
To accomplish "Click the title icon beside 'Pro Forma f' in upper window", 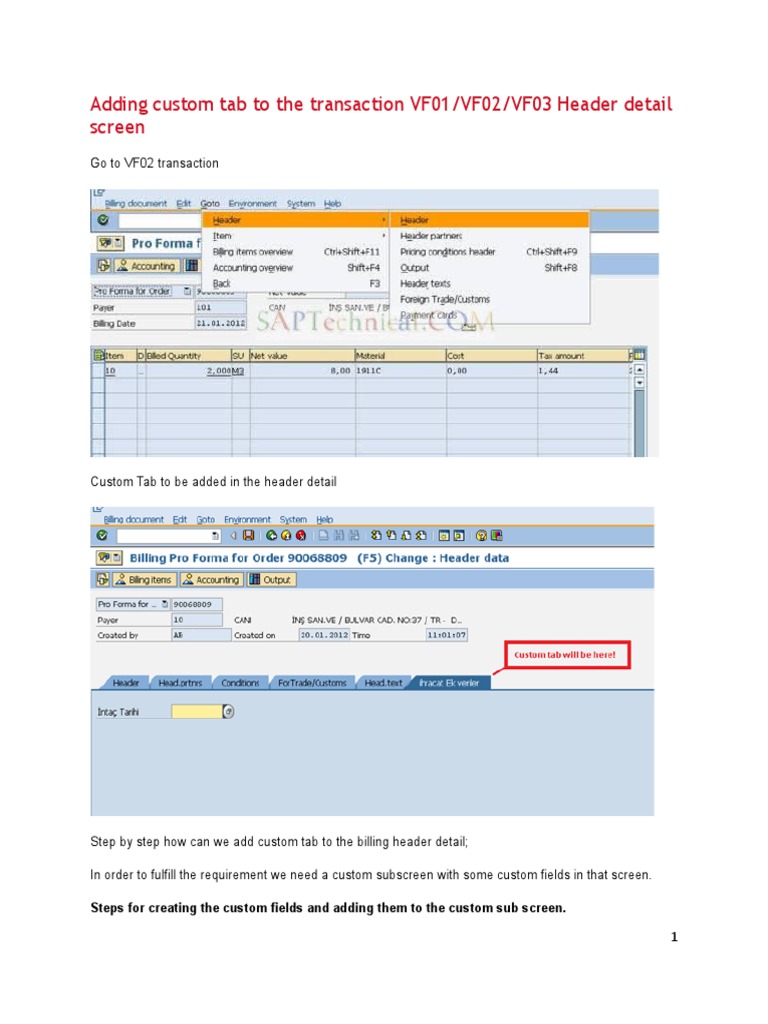I will click(110, 243).
